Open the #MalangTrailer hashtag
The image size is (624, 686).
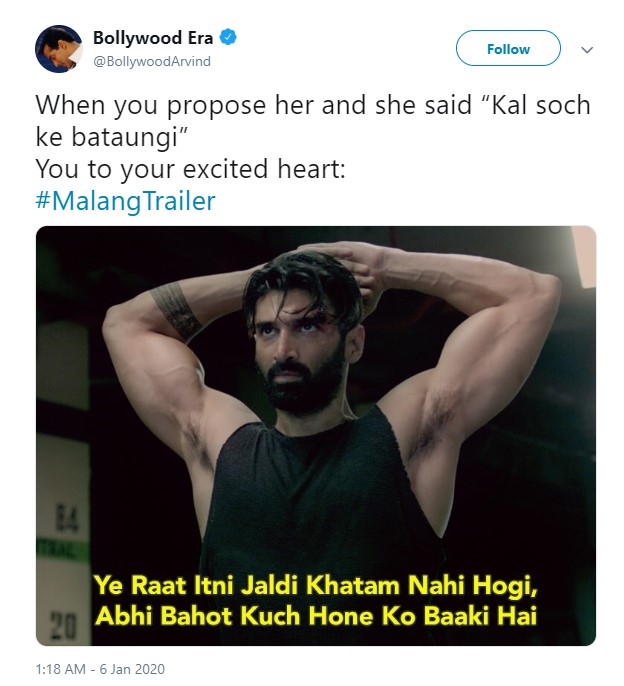tap(125, 201)
